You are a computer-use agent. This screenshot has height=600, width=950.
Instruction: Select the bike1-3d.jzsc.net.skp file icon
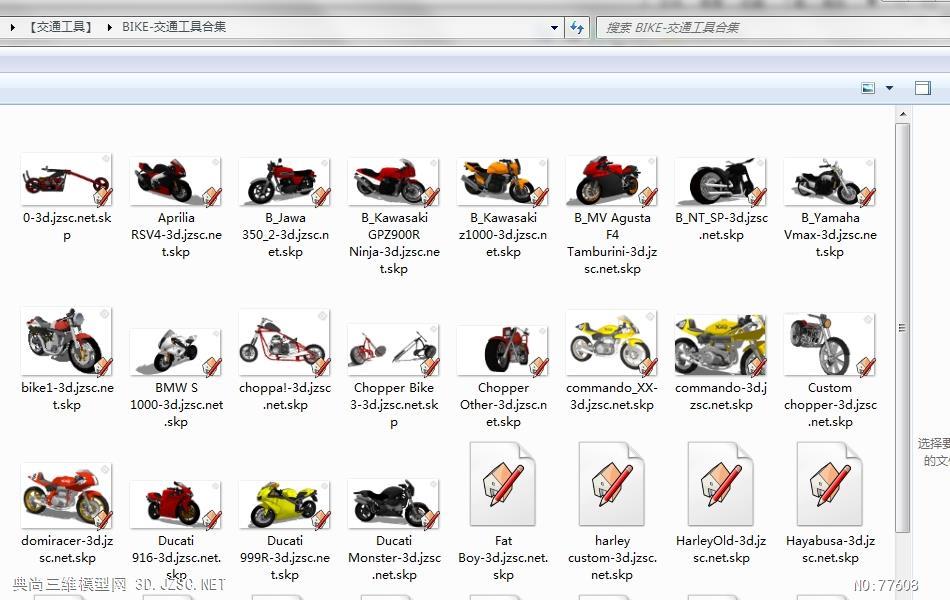coord(67,341)
